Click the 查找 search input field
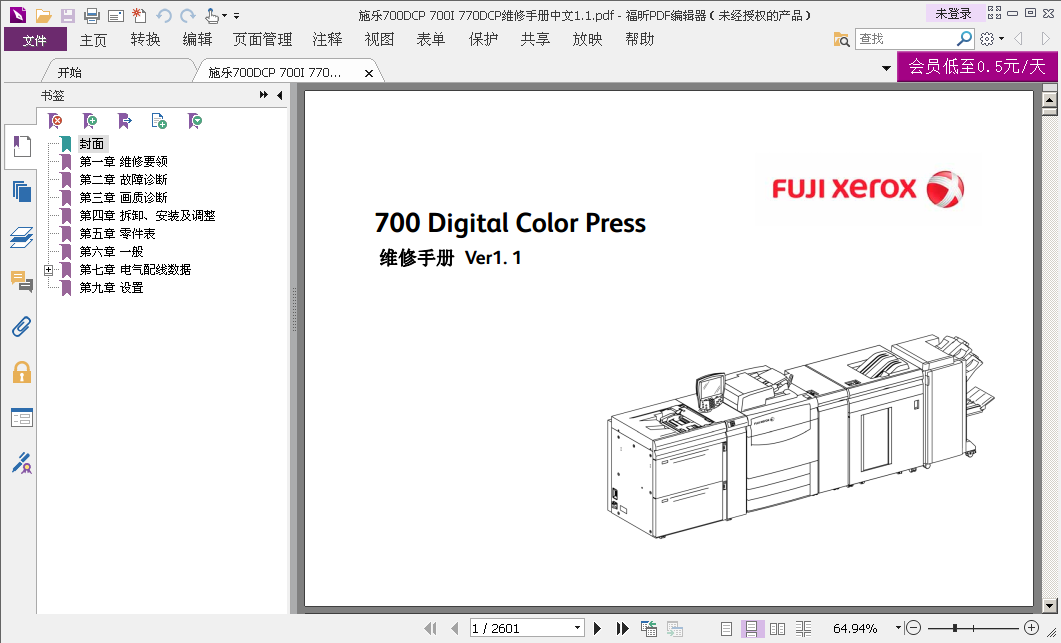1061x643 pixels. click(906, 39)
